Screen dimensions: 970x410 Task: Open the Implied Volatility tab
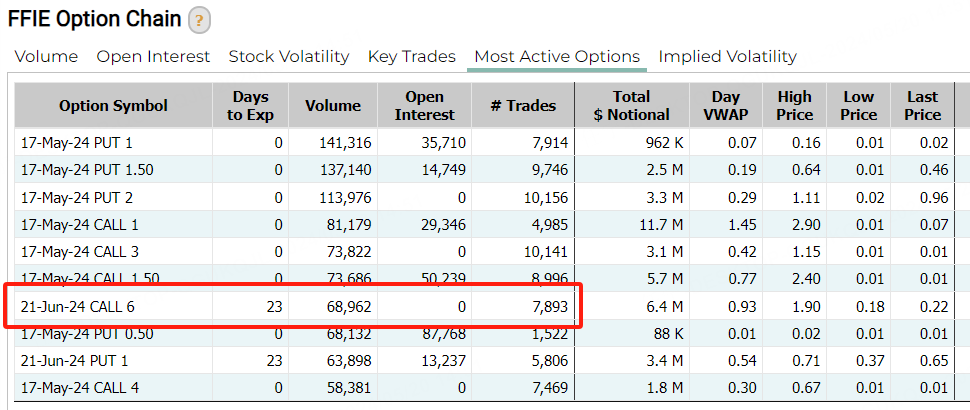[727, 57]
